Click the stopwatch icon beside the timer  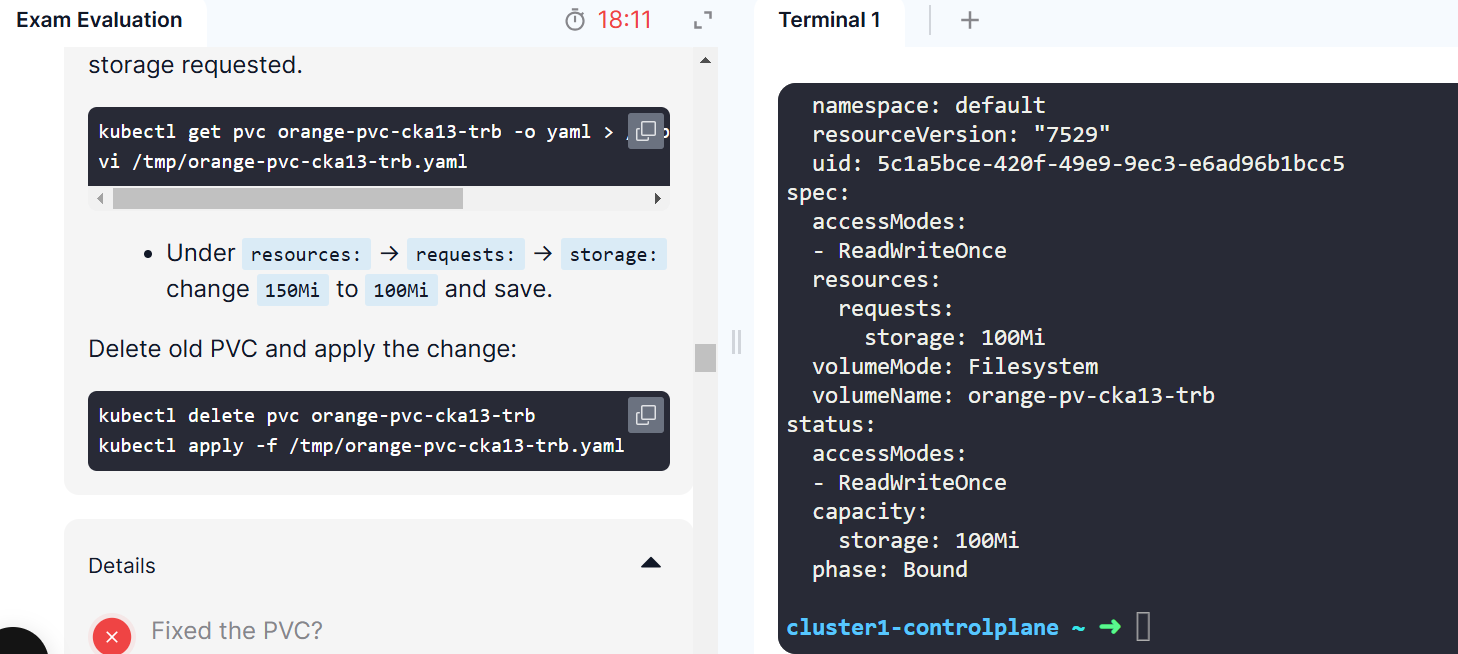[575, 20]
